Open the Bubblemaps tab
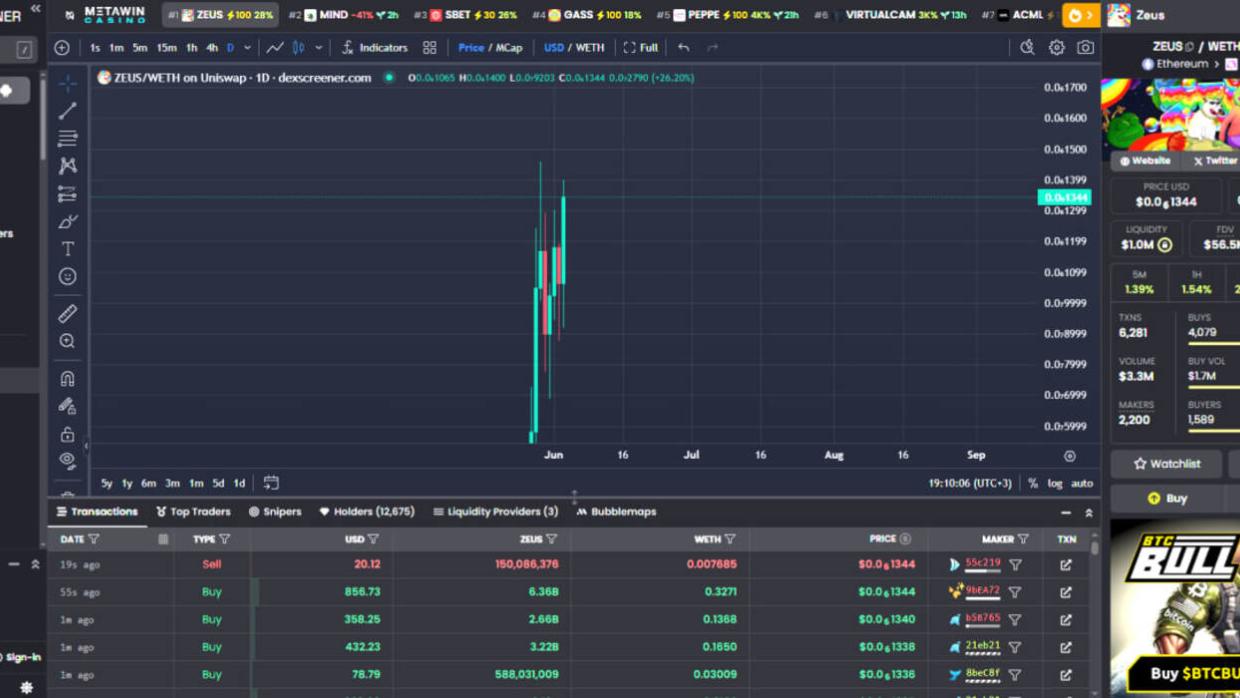The width and height of the screenshot is (1240, 698). (x=616, y=512)
